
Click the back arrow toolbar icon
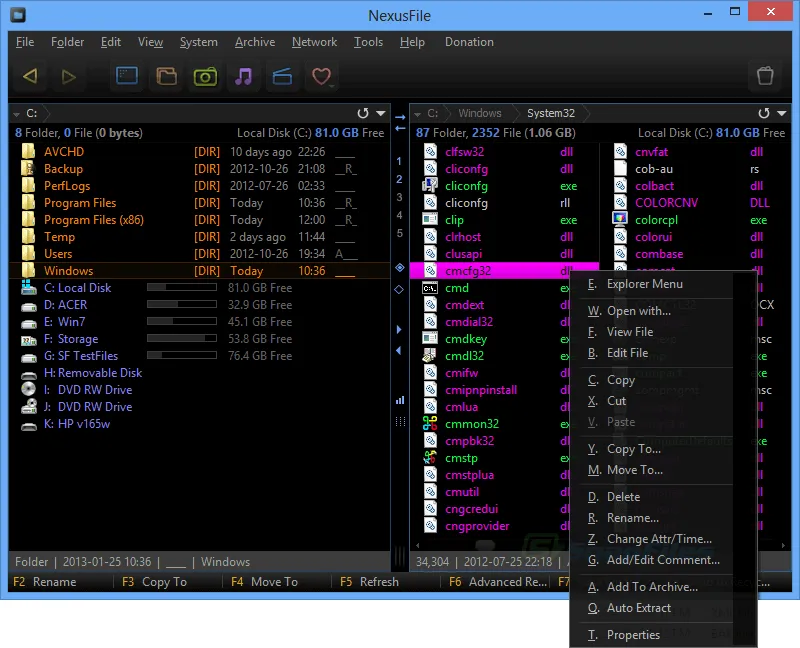[30, 77]
